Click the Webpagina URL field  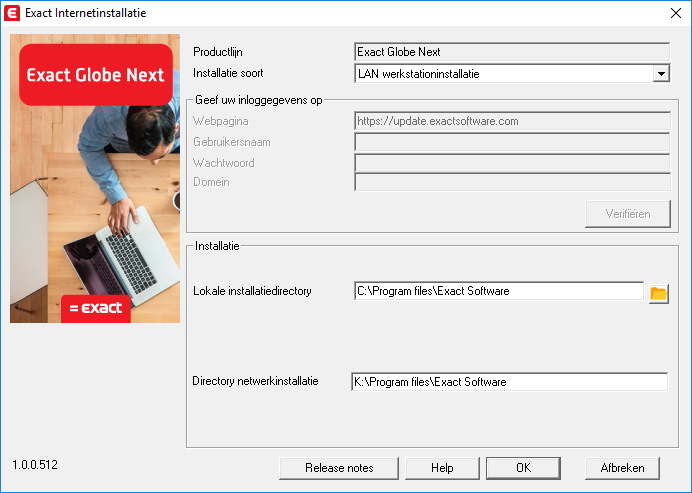[512, 121]
